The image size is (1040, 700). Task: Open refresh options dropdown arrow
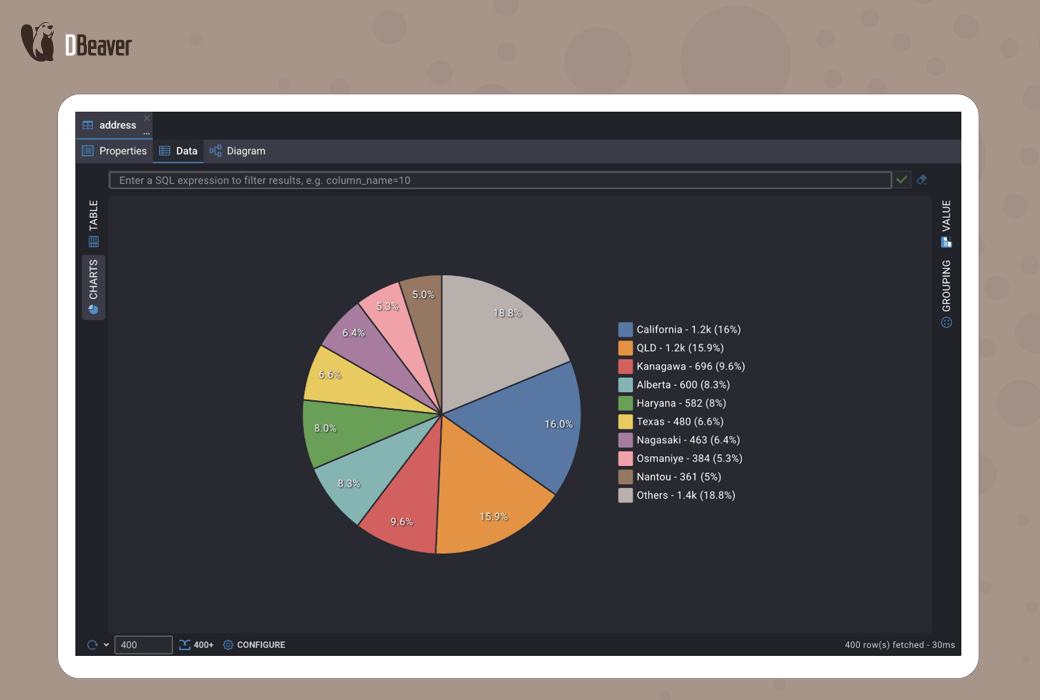click(106, 645)
